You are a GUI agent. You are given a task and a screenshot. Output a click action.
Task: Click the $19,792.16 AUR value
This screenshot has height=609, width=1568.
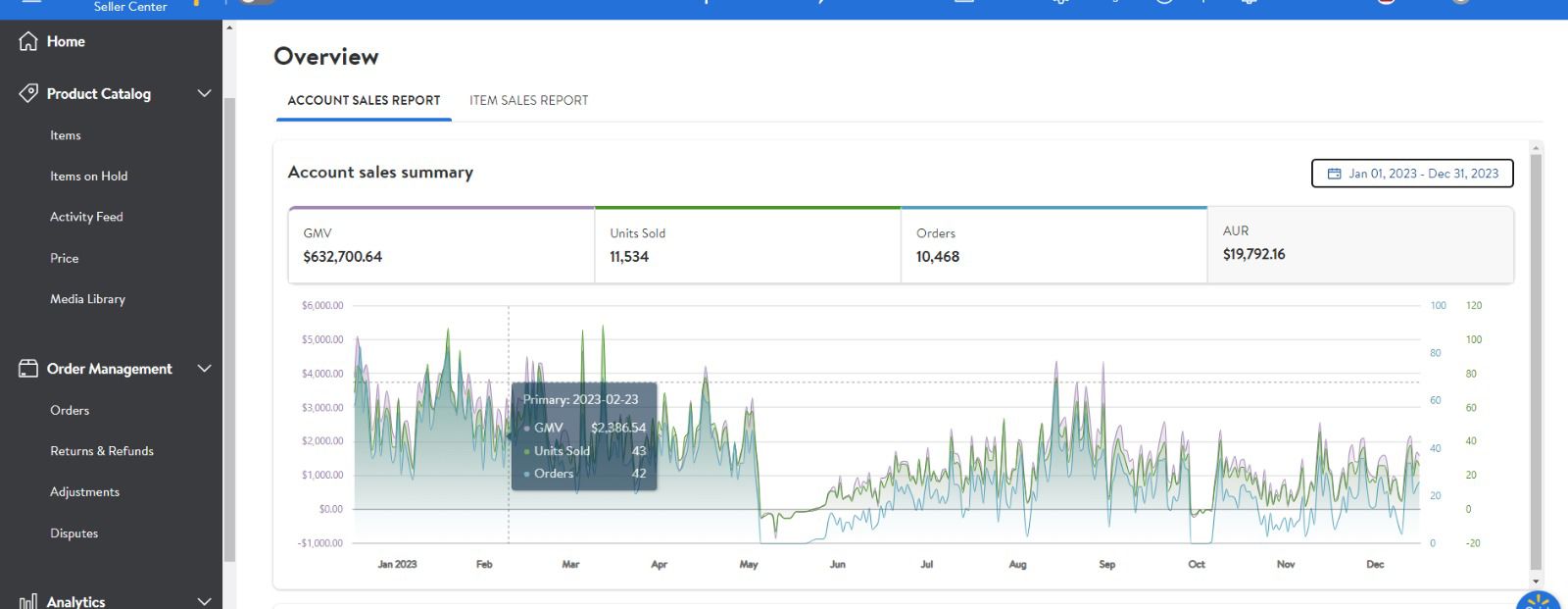pos(1253,254)
